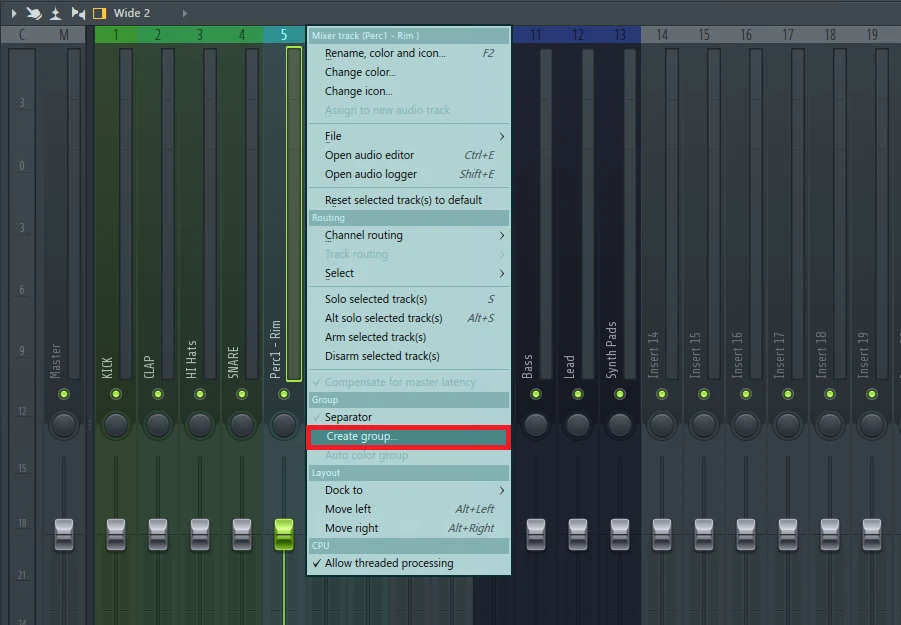Click the waveform meter view icon
901x625 pixels.
(56, 13)
